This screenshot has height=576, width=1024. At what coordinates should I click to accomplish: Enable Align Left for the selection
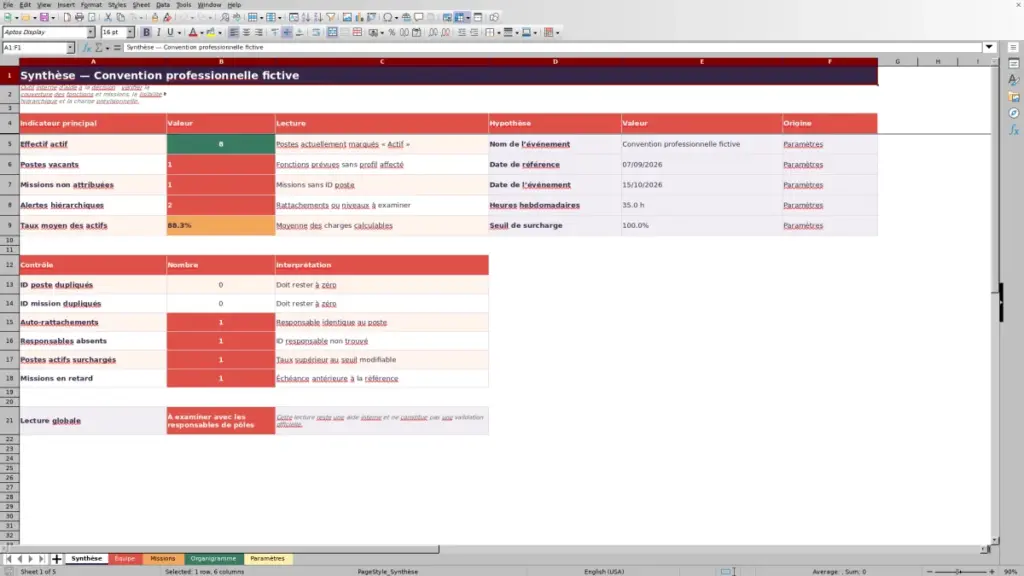pyautogui.click(x=234, y=33)
